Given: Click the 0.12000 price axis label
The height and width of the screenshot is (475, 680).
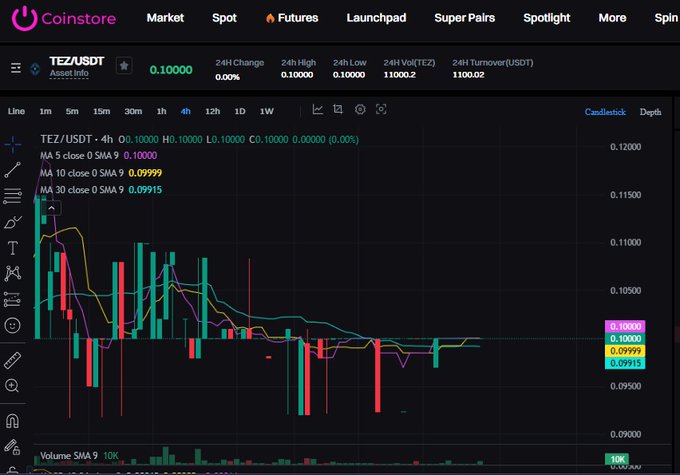Looking at the screenshot, I should [x=625, y=147].
